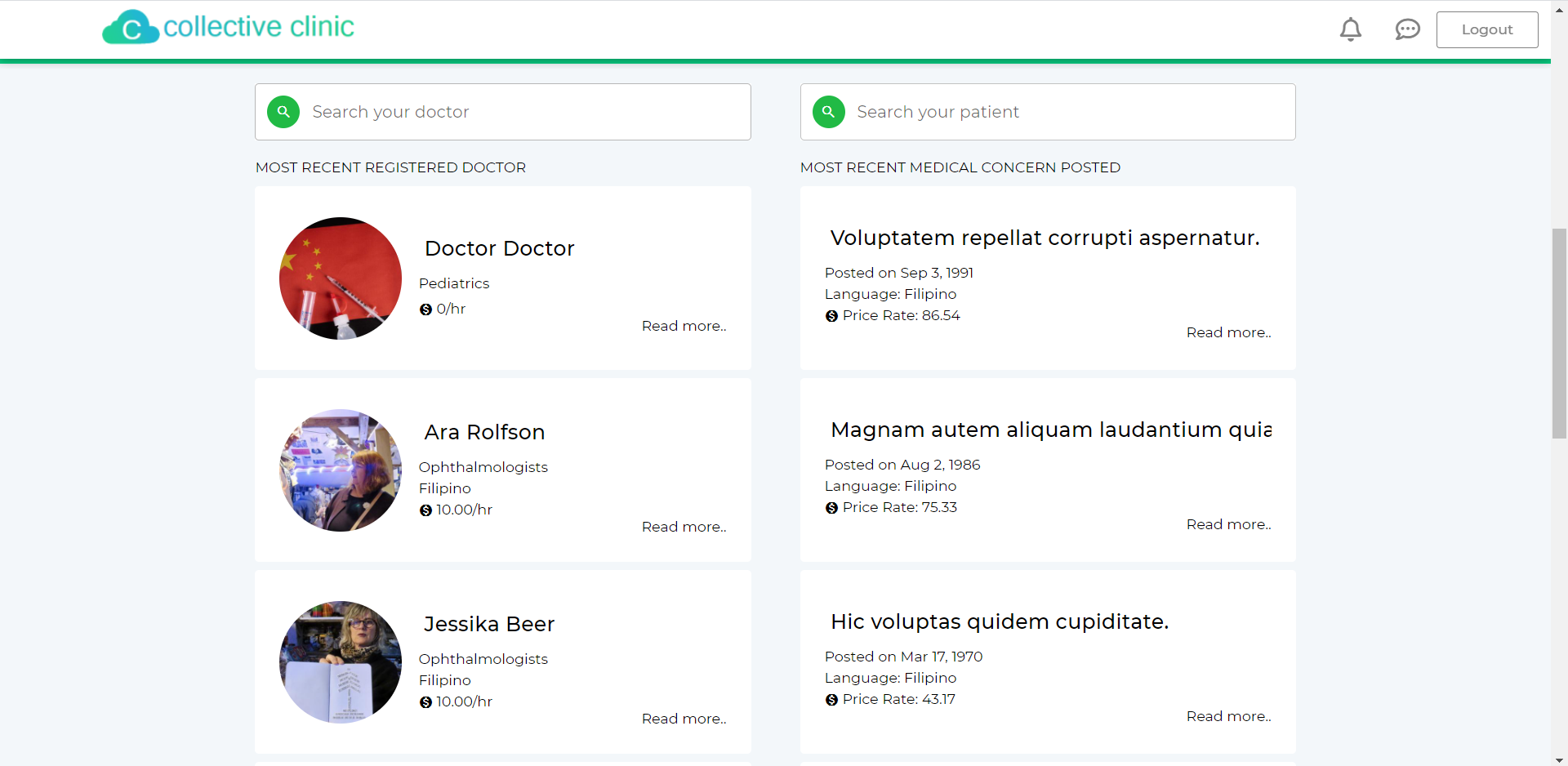Click the dollar icon beside Price Rate 43.17

click(831, 700)
